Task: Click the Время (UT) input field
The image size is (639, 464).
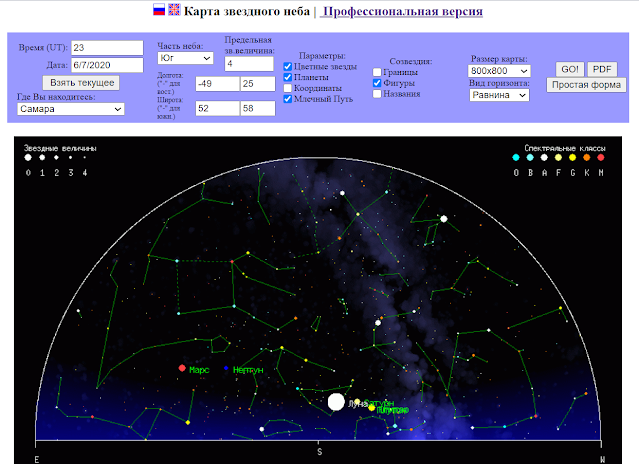Action: pyautogui.click(x=107, y=48)
